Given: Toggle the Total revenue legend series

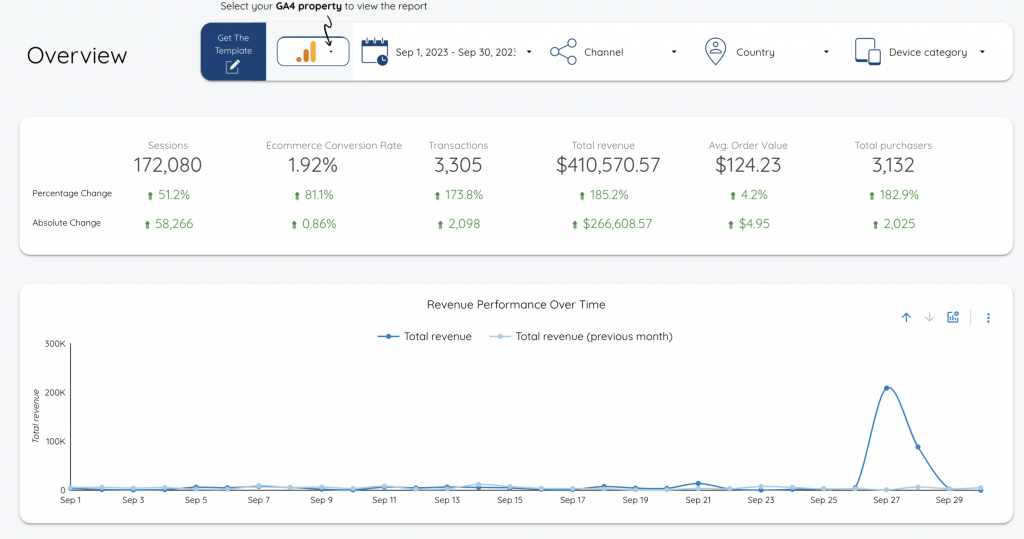Looking at the screenshot, I should 424,336.
